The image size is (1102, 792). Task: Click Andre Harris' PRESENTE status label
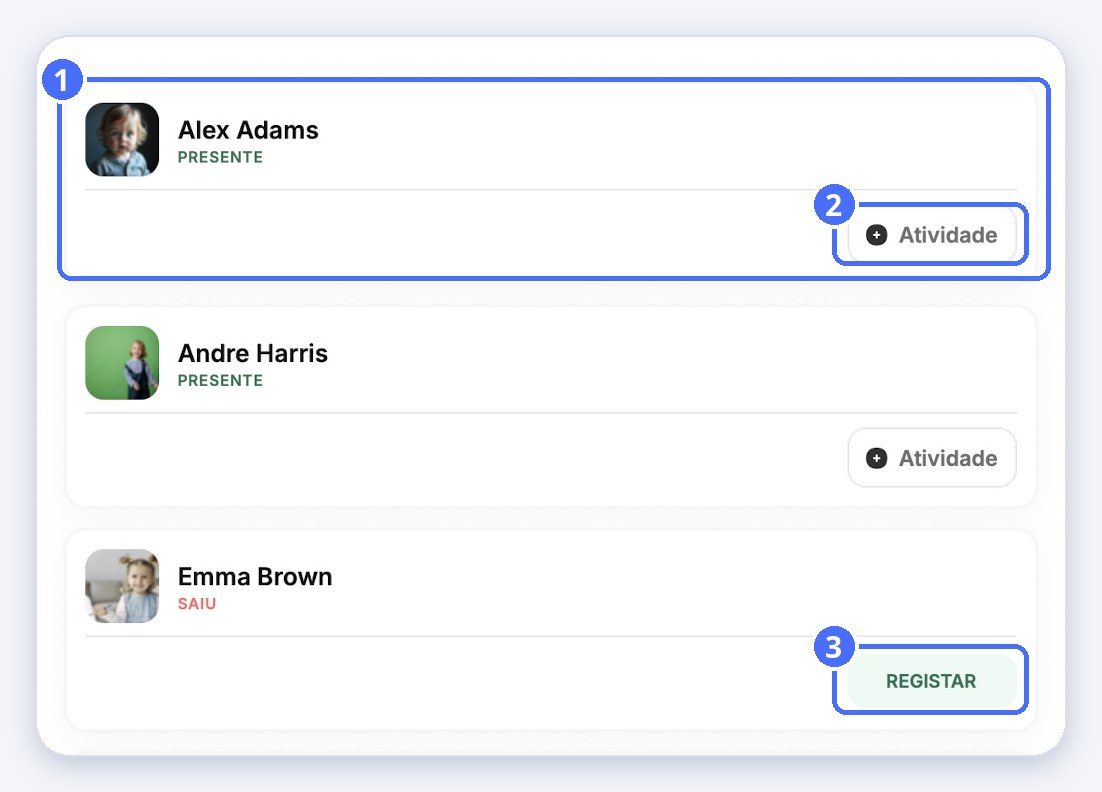pos(220,380)
